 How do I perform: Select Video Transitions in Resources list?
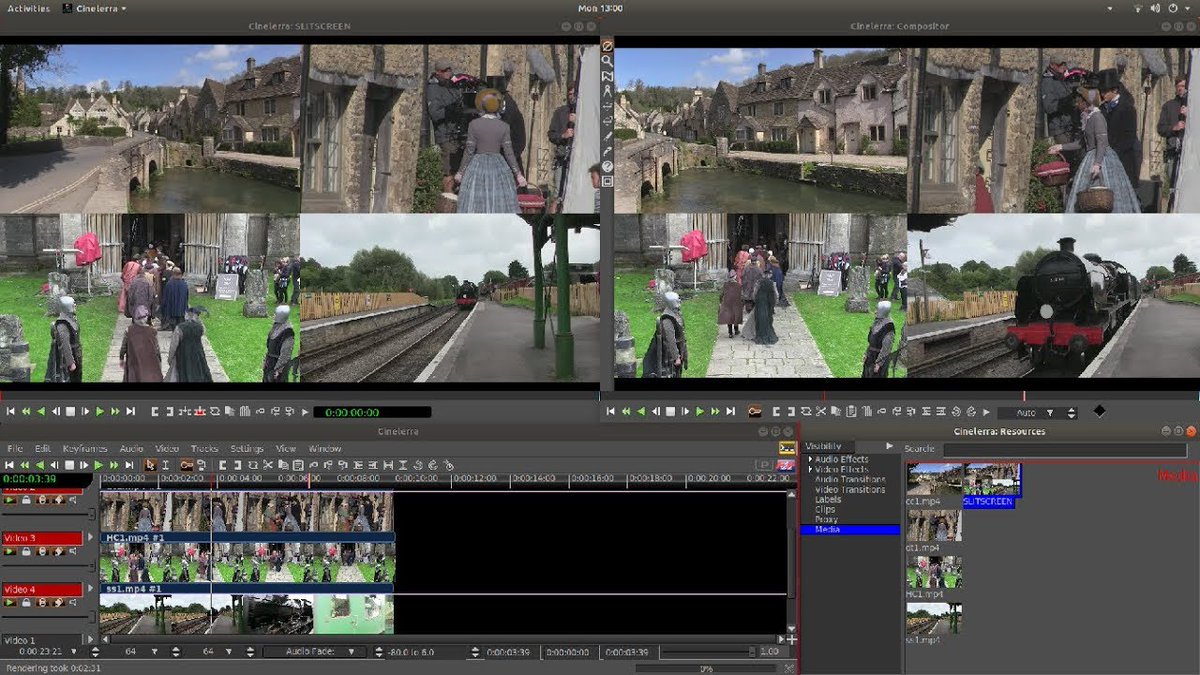click(849, 489)
